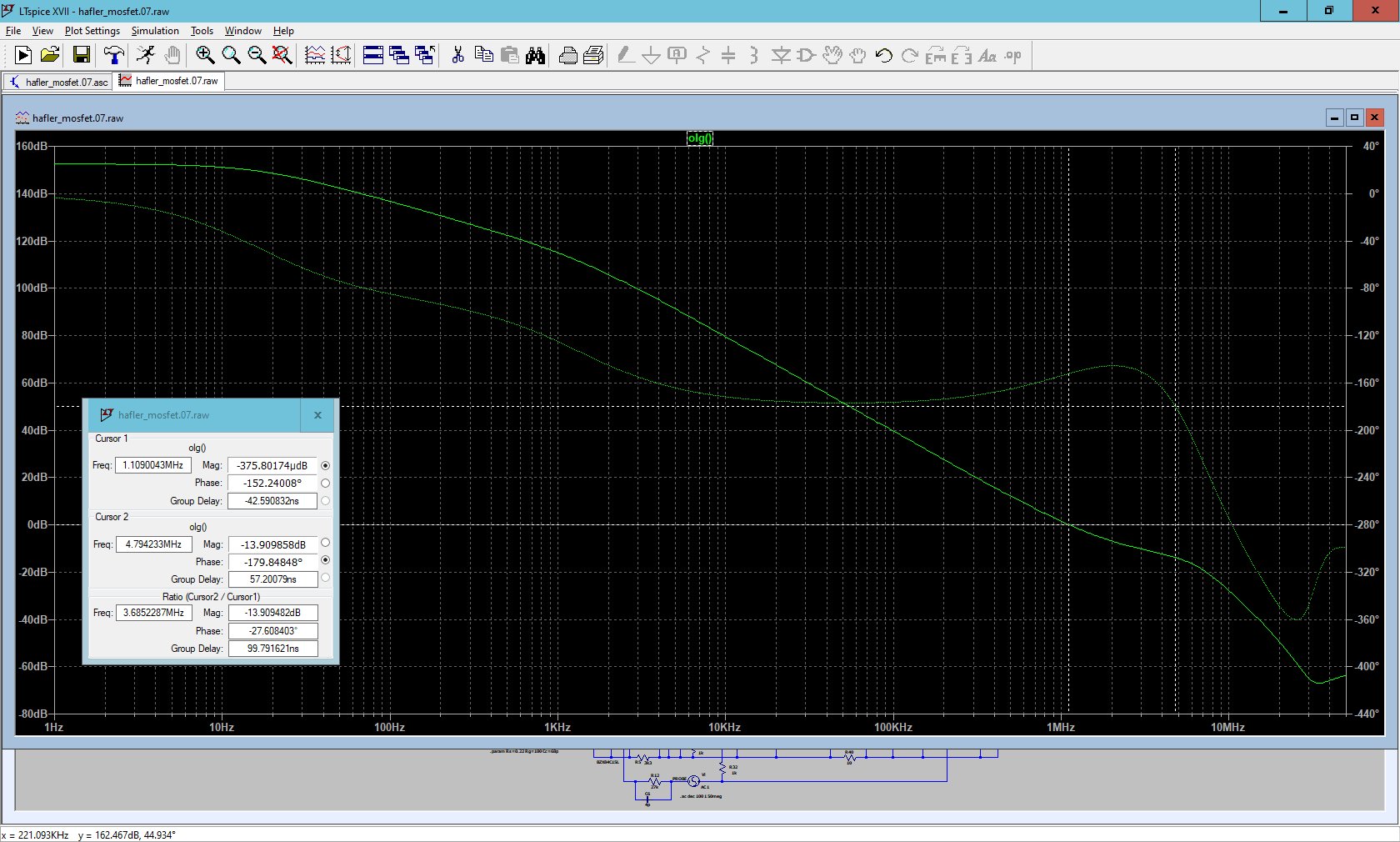Click the Diode toolbar icon
The image size is (1400, 842).
point(781,55)
